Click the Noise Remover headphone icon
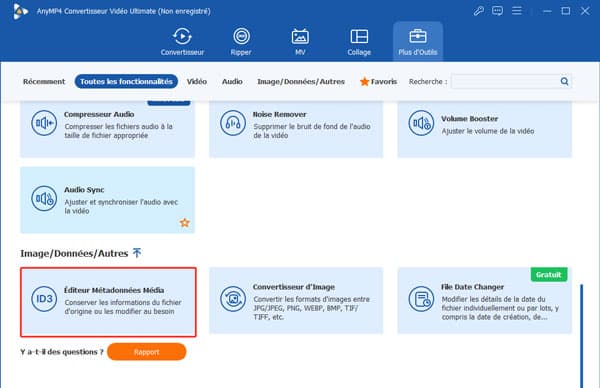The image size is (600, 388). click(233, 123)
